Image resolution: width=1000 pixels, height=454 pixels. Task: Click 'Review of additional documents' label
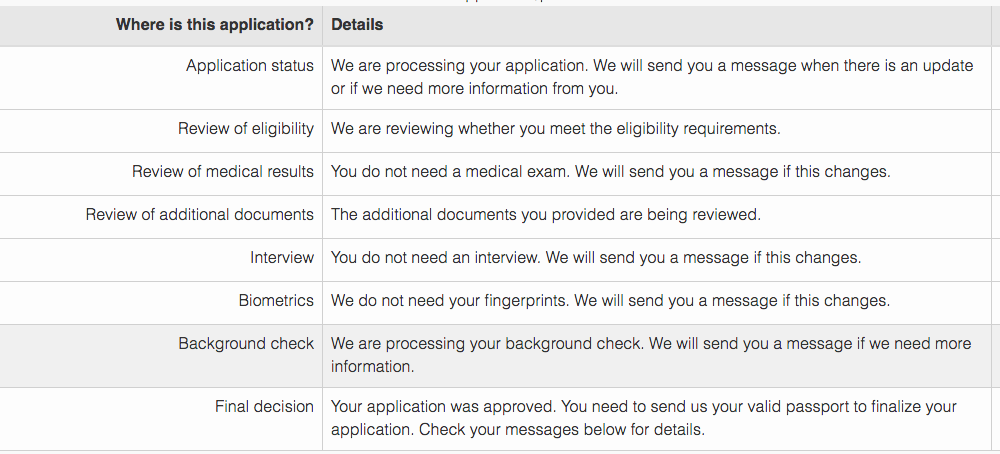[x=200, y=215]
